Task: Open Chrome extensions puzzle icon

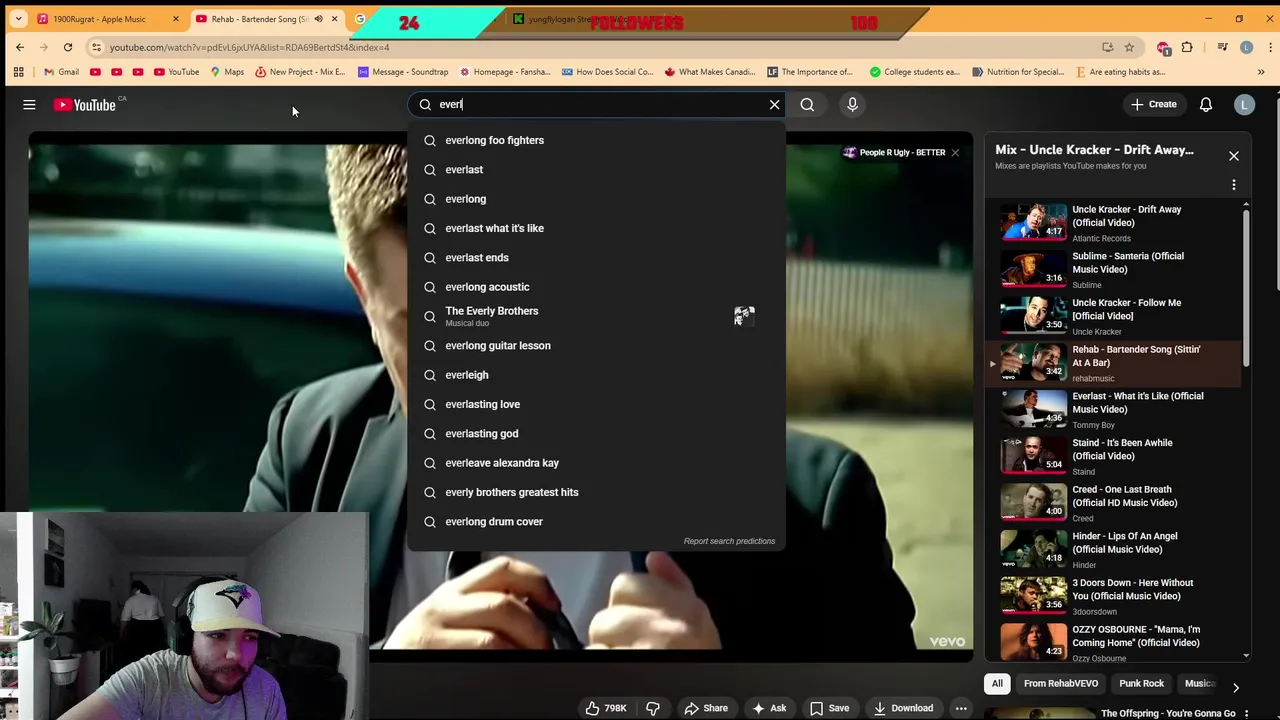Action: [x=1187, y=47]
